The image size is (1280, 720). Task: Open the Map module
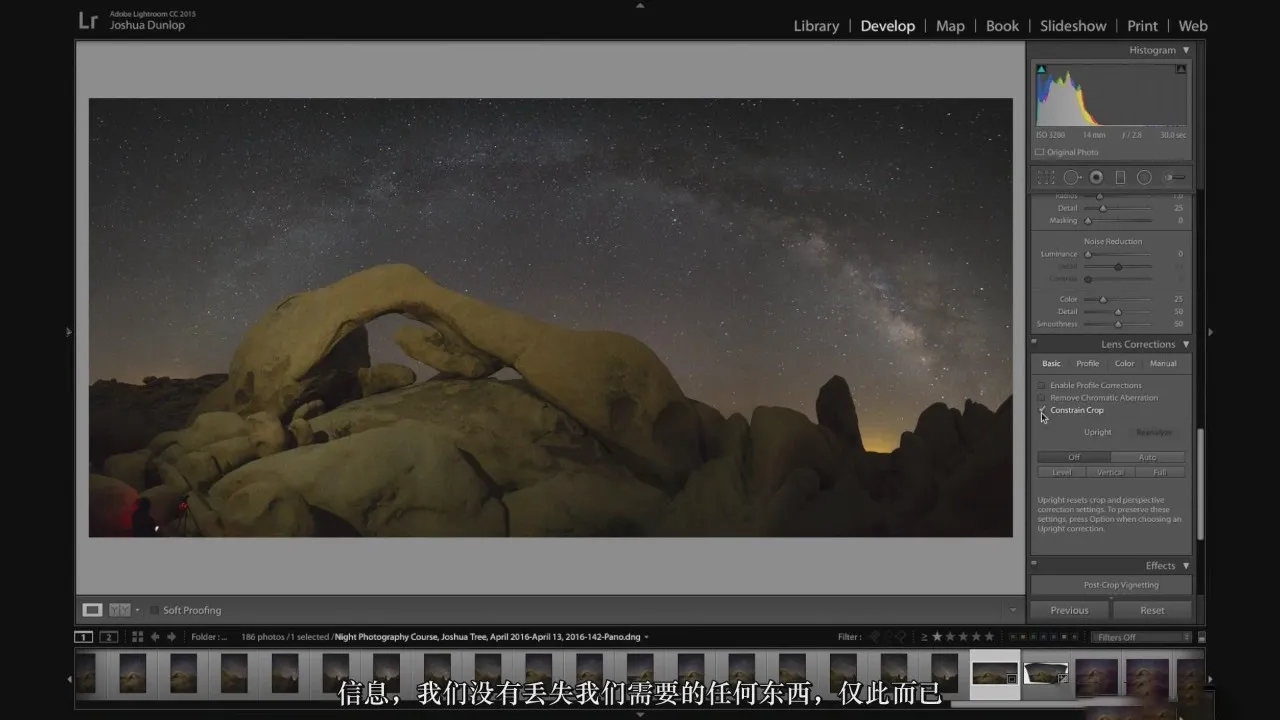pos(950,26)
